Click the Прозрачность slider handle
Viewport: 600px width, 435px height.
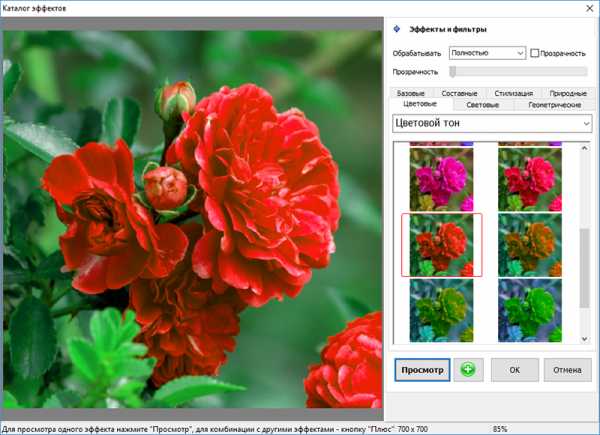coord(452,72)
